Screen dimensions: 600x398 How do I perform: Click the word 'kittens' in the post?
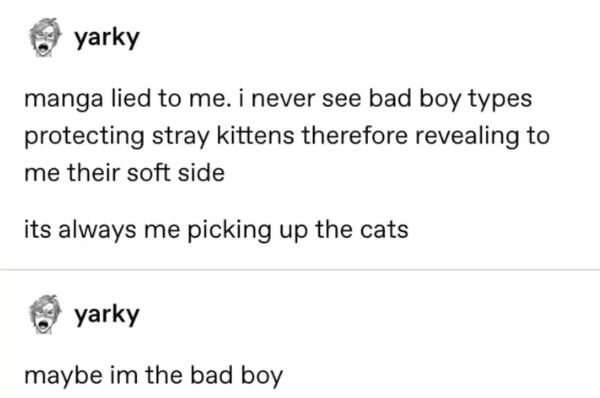[x=255, y=136]
